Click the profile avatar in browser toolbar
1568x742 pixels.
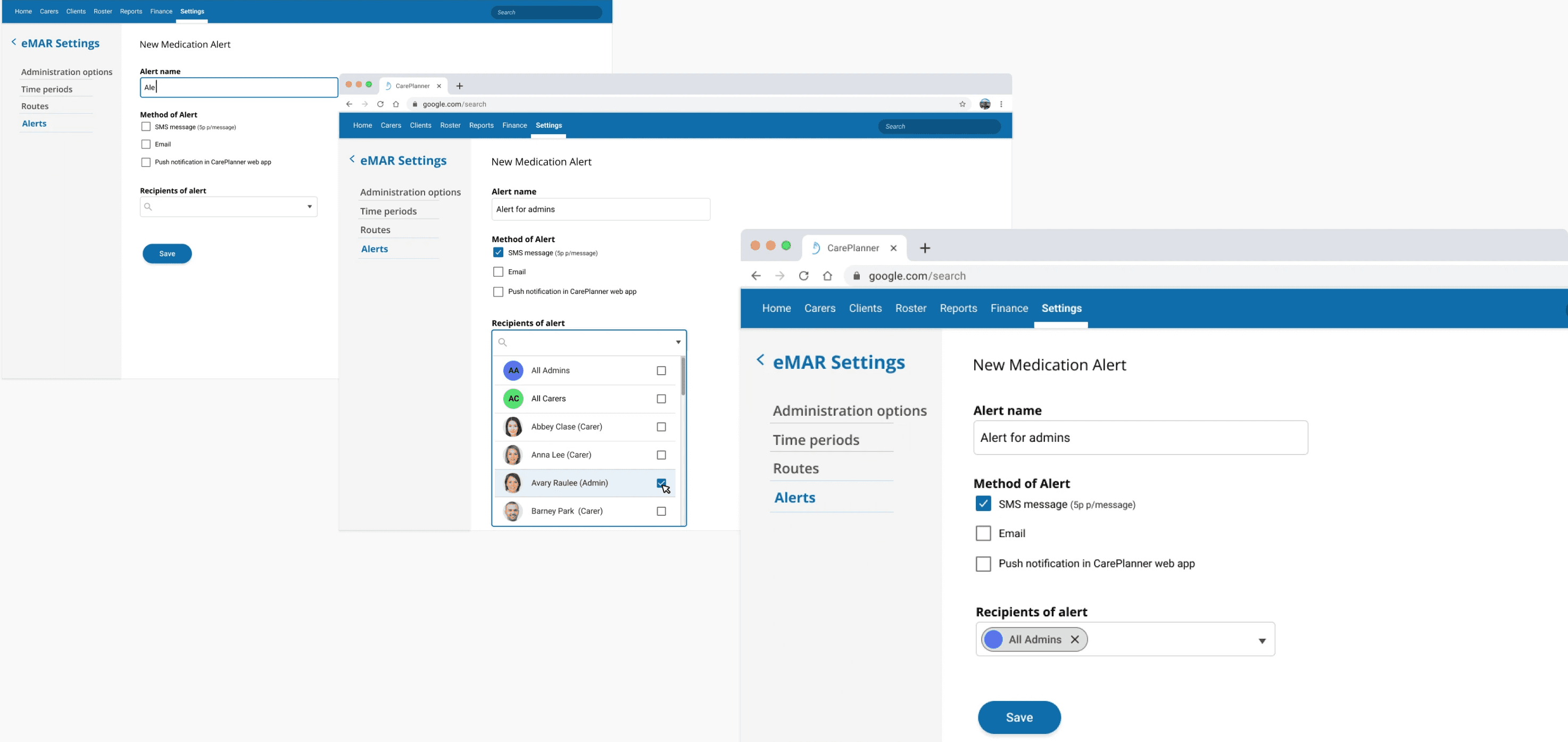[x=984, y=104]
